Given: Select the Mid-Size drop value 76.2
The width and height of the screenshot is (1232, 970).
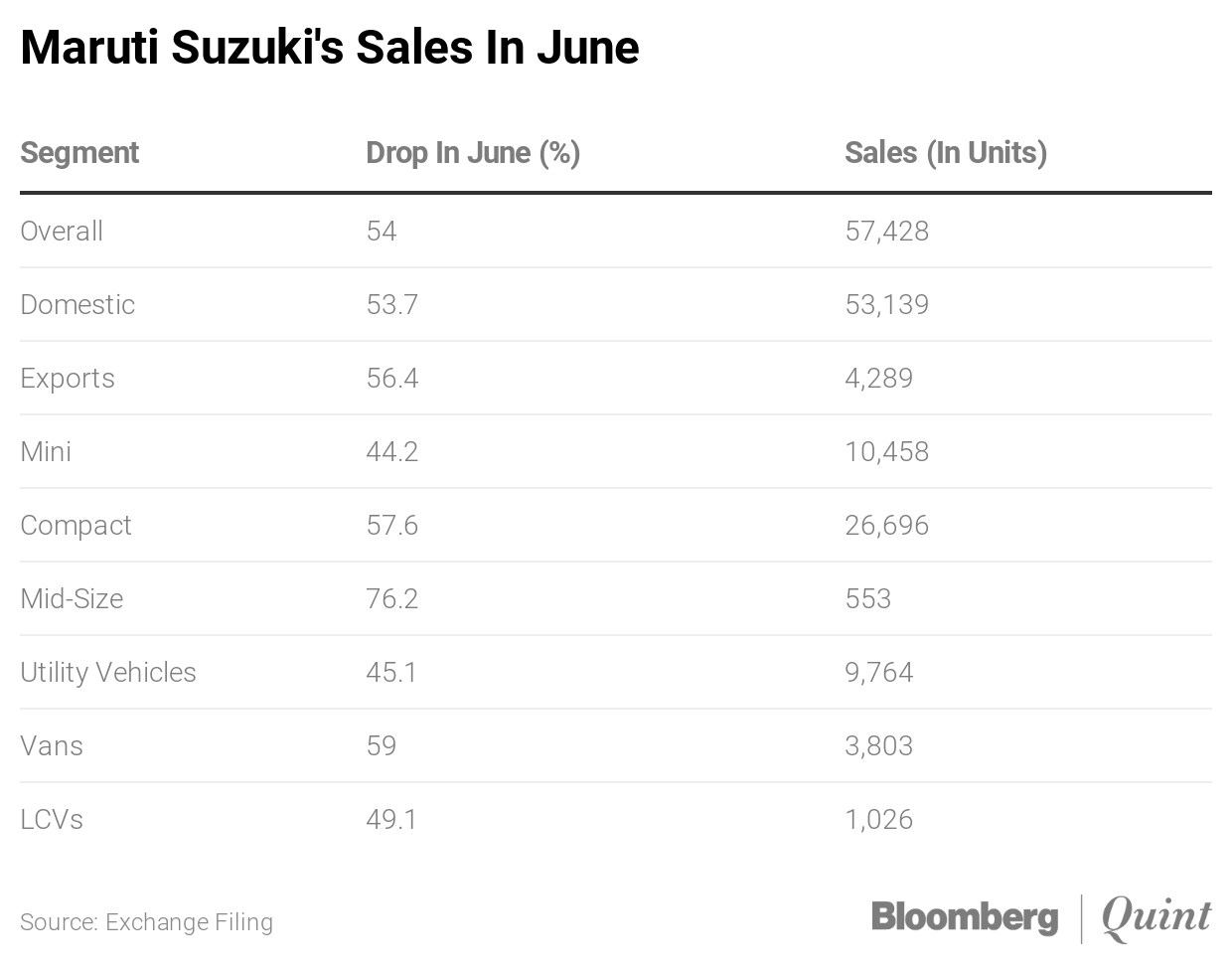Looking at the screenshot, I should point(391,598).
